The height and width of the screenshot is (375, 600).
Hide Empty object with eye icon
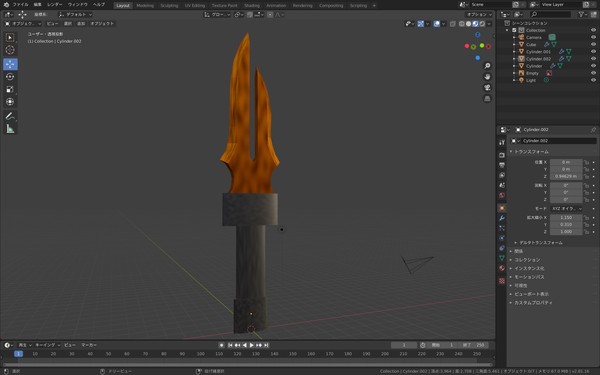tap(593, 73)
